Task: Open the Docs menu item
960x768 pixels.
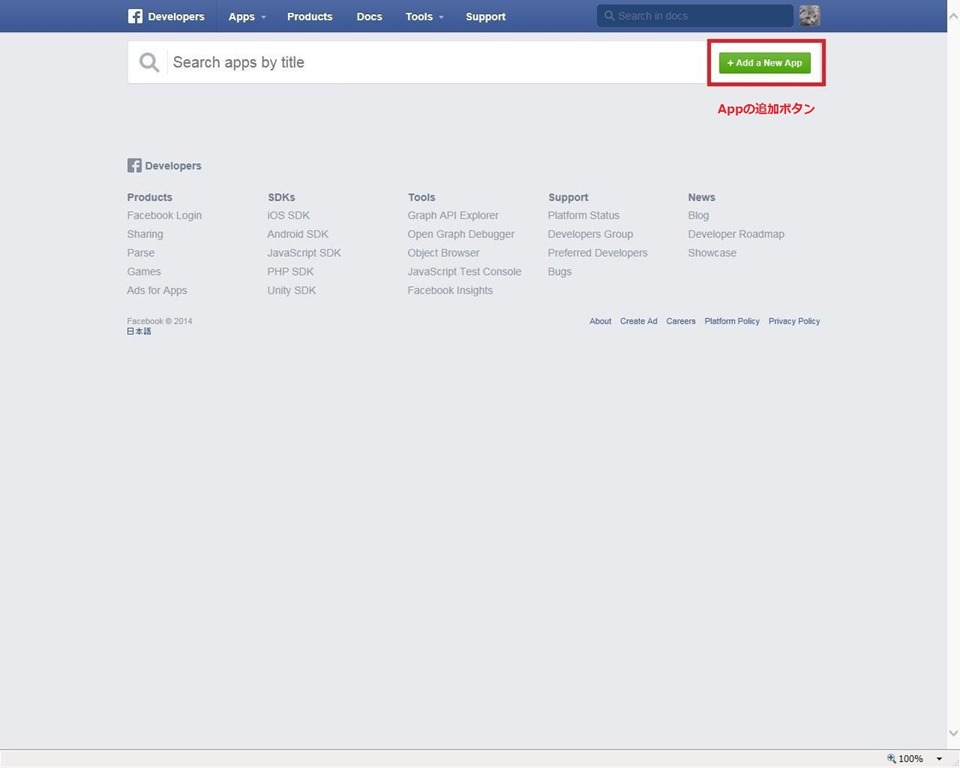Action: 369,17
